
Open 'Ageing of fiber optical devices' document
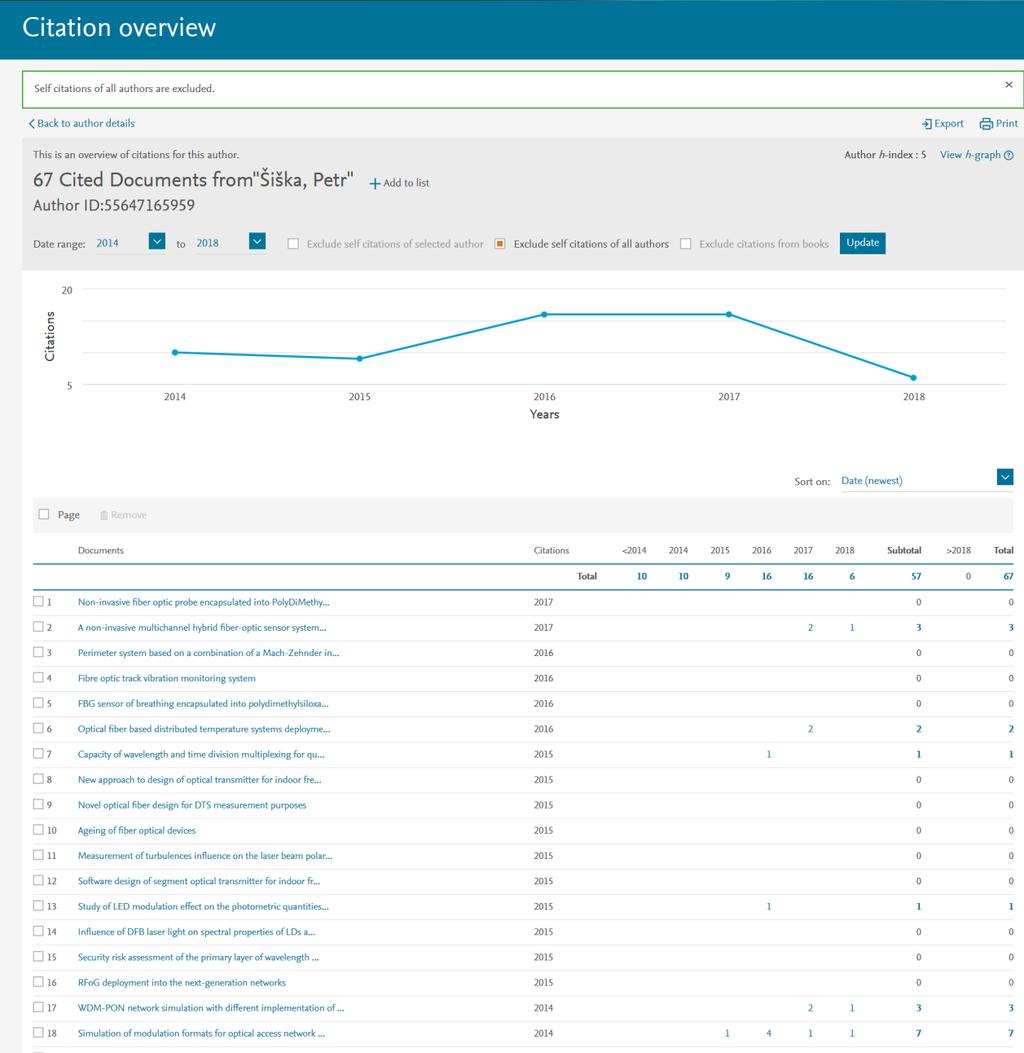137,831
